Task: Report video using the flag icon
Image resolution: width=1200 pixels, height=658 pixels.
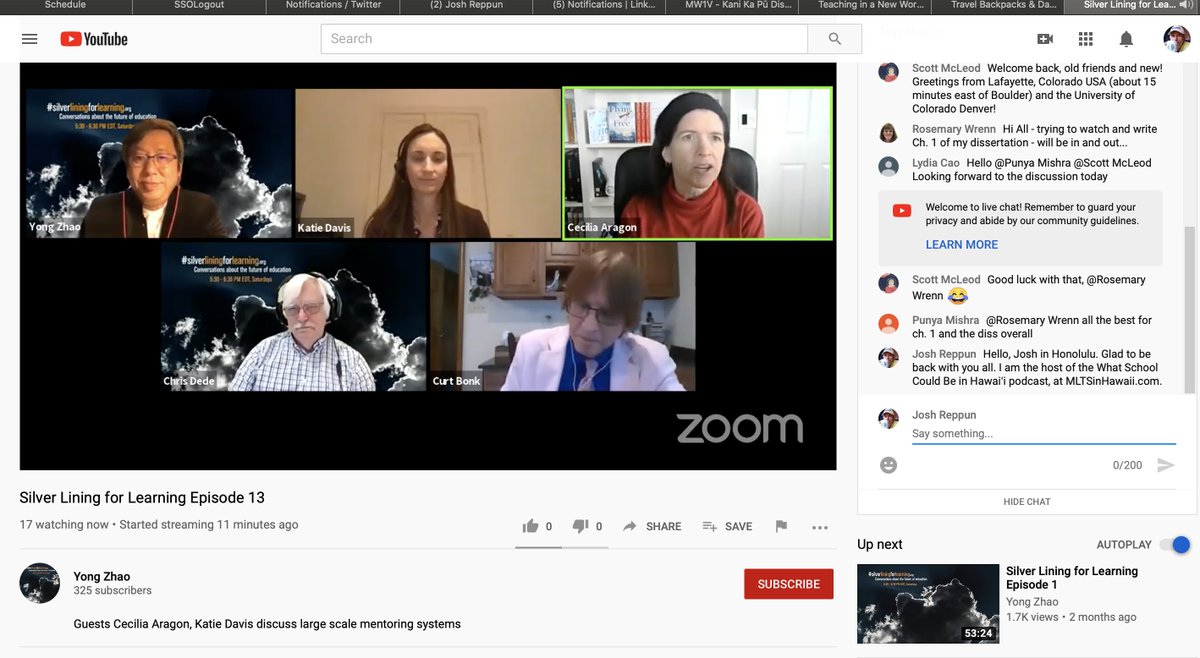Action: [781, 526]
